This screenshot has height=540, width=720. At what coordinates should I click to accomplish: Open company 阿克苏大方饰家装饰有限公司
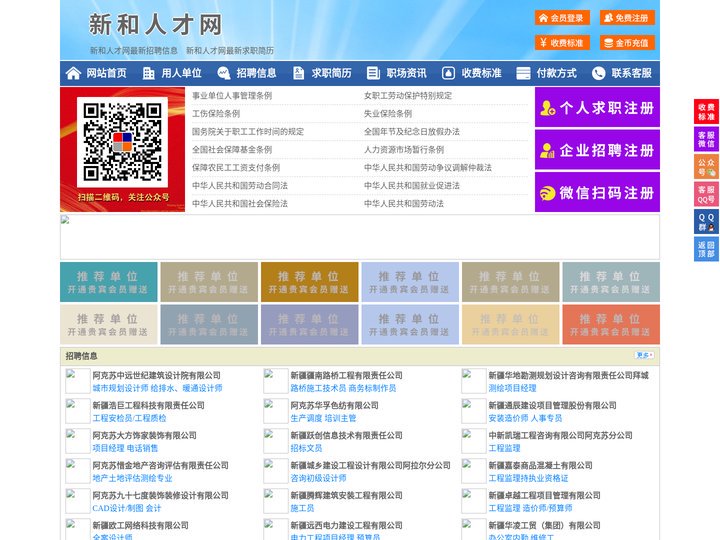(x=144, y=435)
